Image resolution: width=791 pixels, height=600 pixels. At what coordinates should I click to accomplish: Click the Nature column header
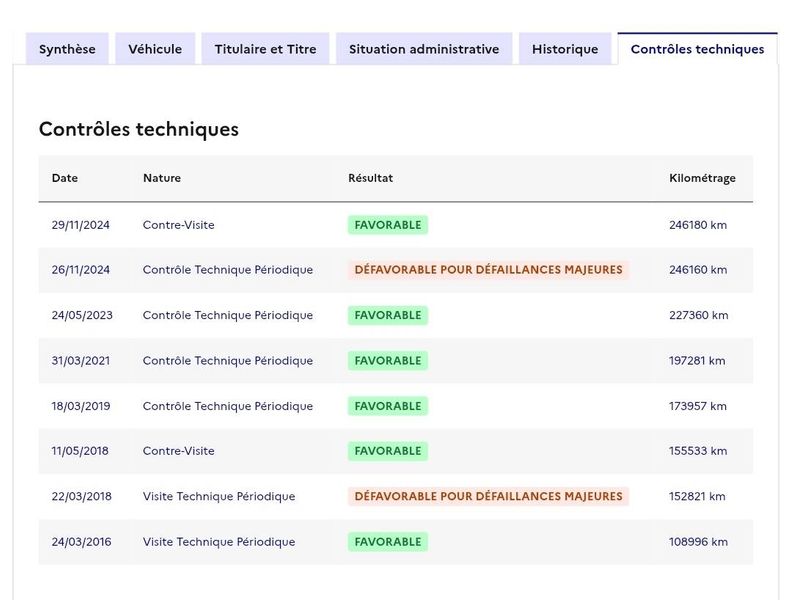tap(162, 178)
